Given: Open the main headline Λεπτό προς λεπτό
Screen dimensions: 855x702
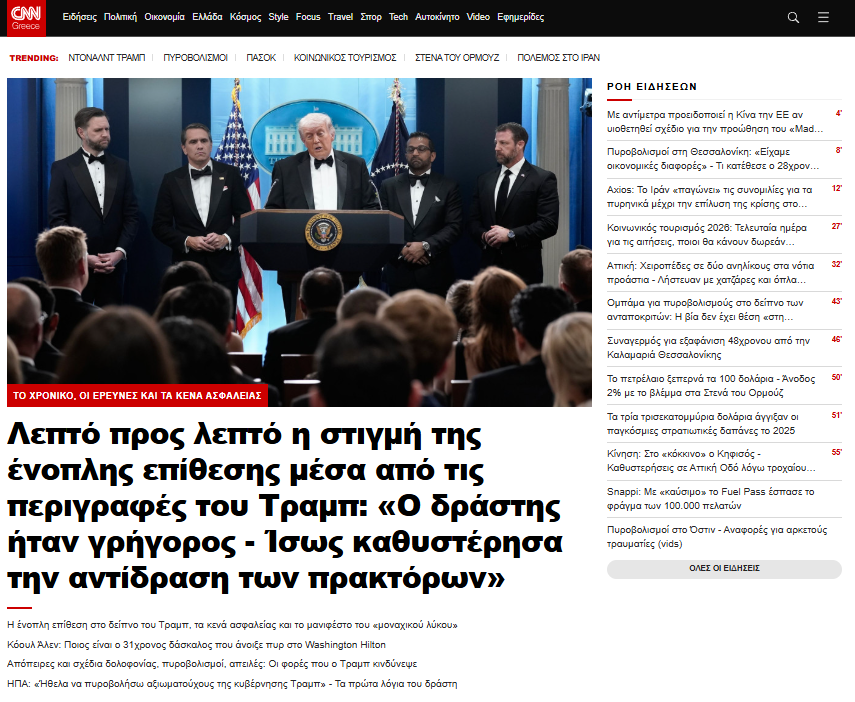Looking at the screenshot, I should pyautogui.click(x=285, y=506).
